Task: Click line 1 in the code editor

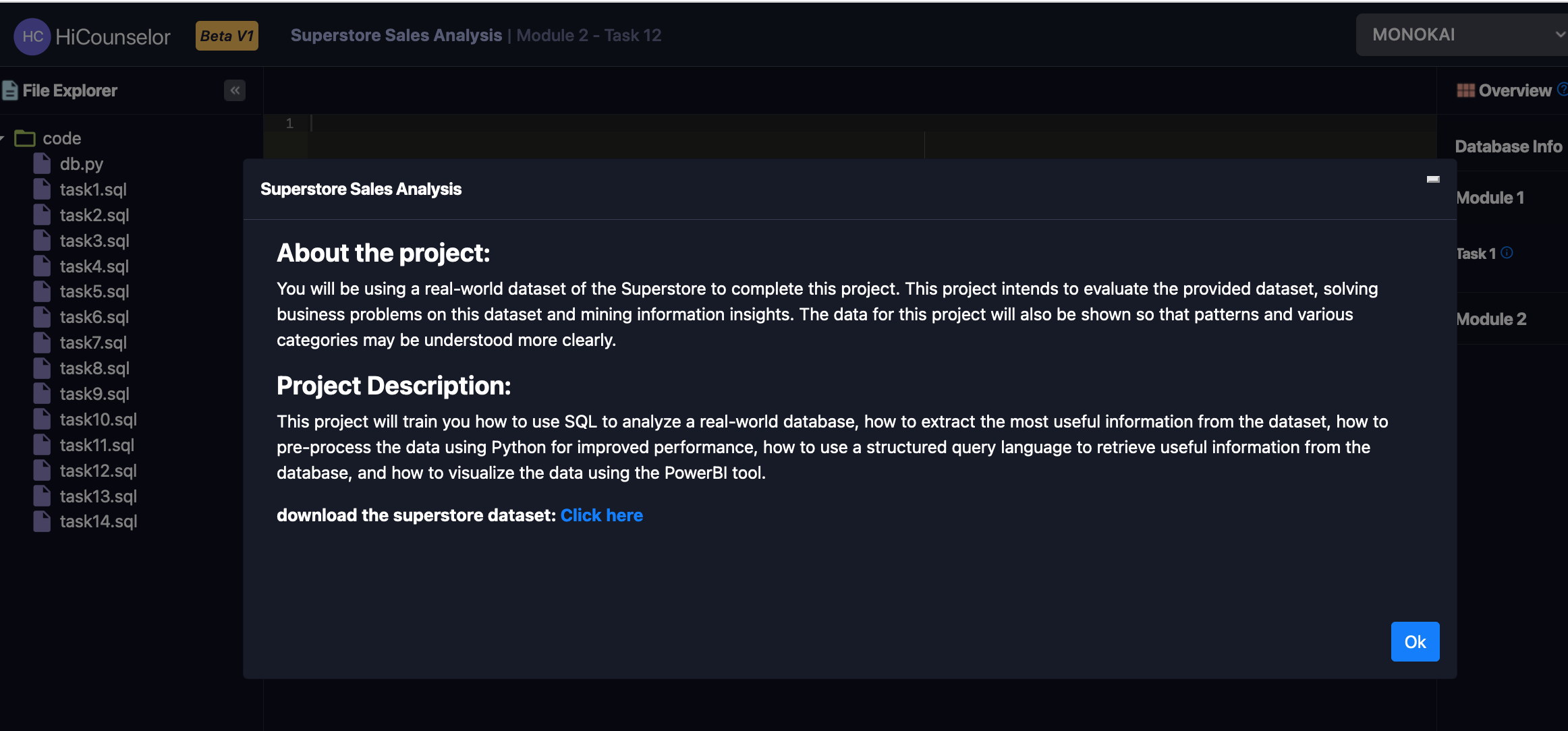Action: tap(472, 123)
